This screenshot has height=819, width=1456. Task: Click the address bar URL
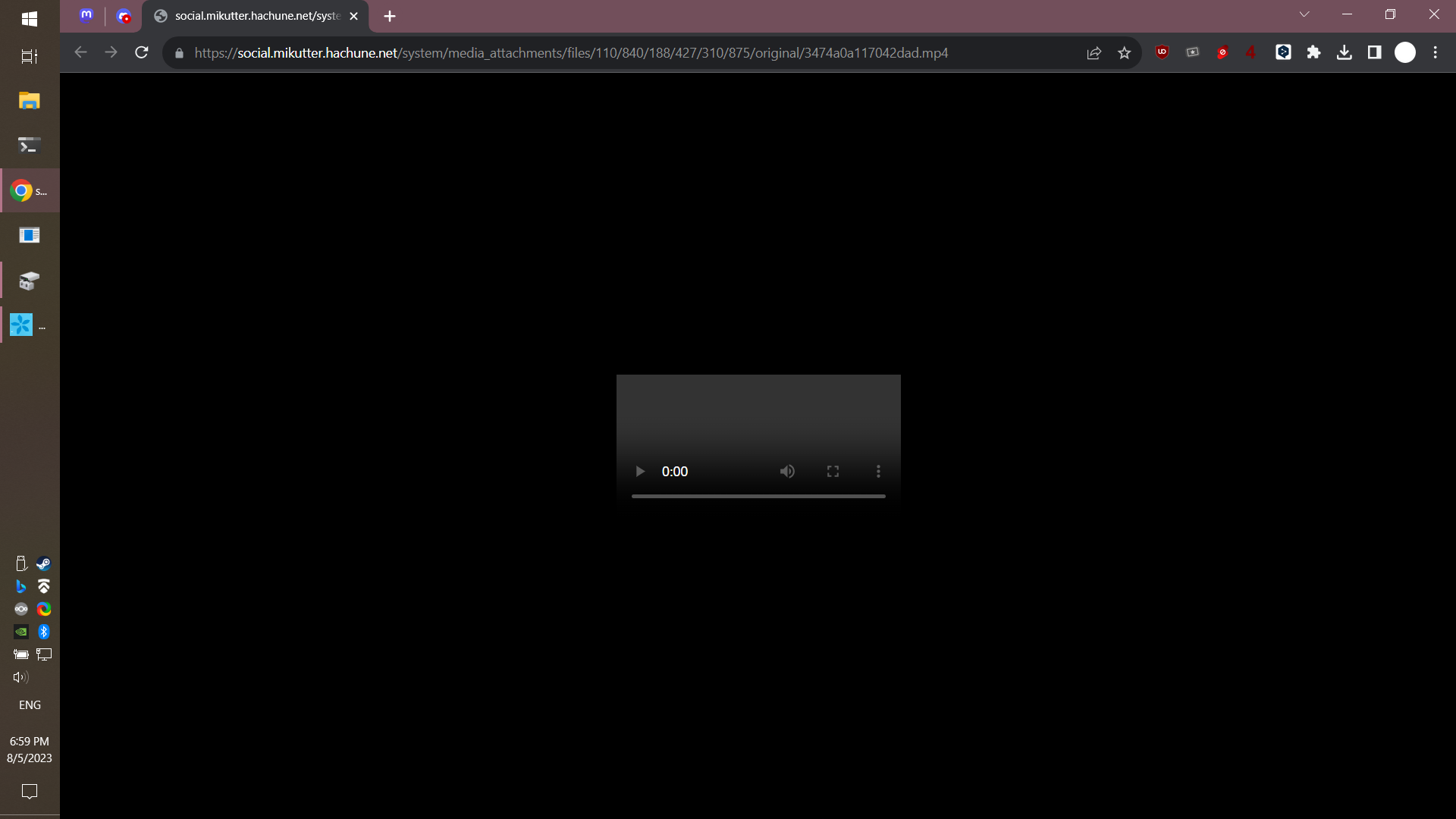coord(570,53)
